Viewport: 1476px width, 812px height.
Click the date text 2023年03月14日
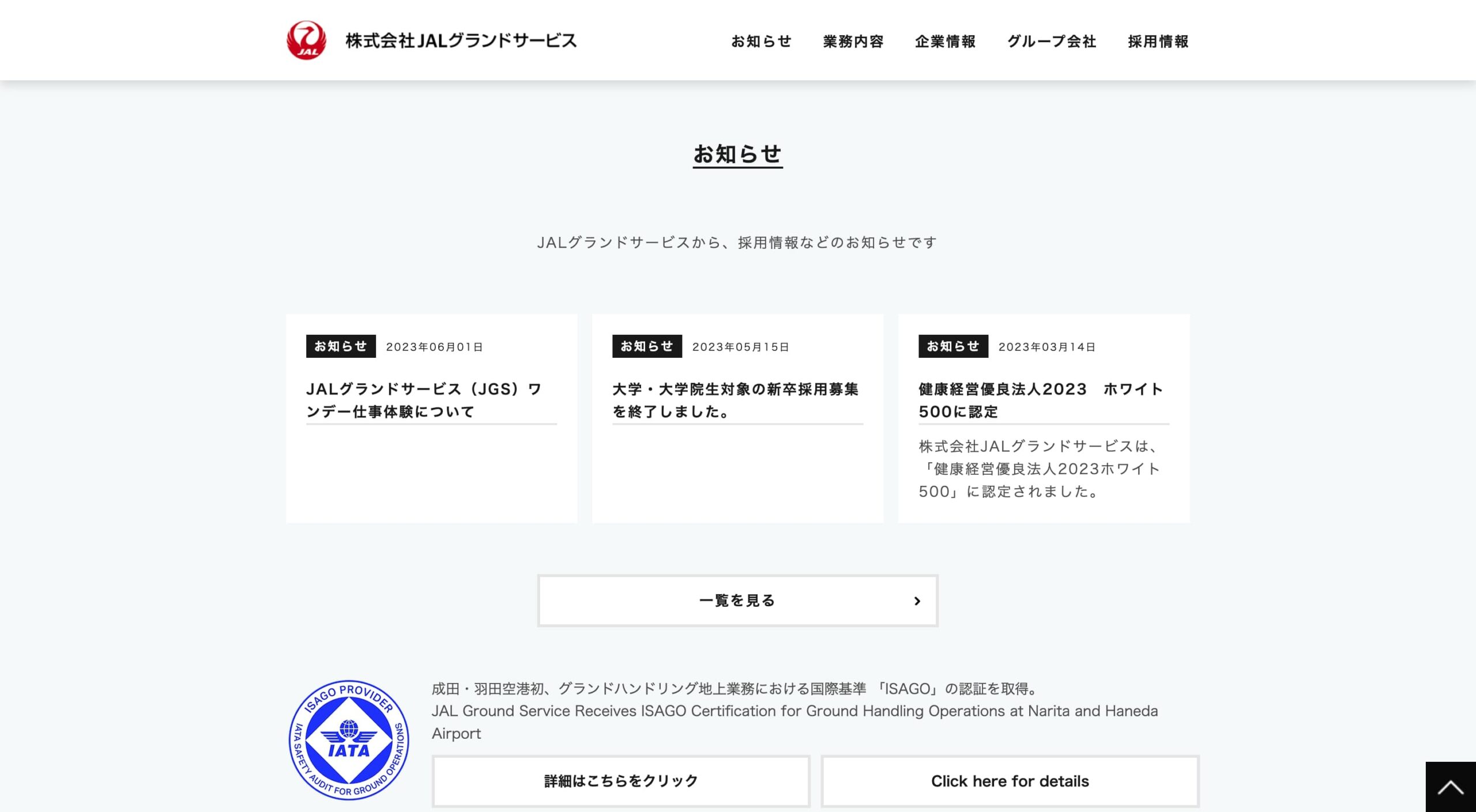[1046, 347]
